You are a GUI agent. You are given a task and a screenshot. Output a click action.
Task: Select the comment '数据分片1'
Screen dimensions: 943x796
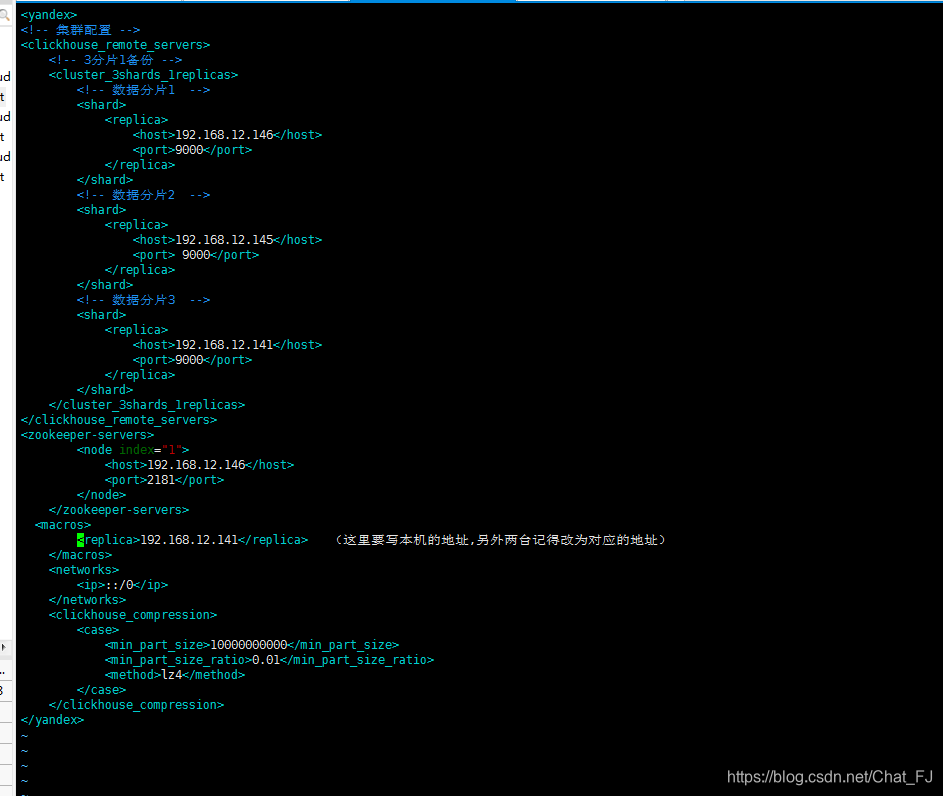[143, 90]
